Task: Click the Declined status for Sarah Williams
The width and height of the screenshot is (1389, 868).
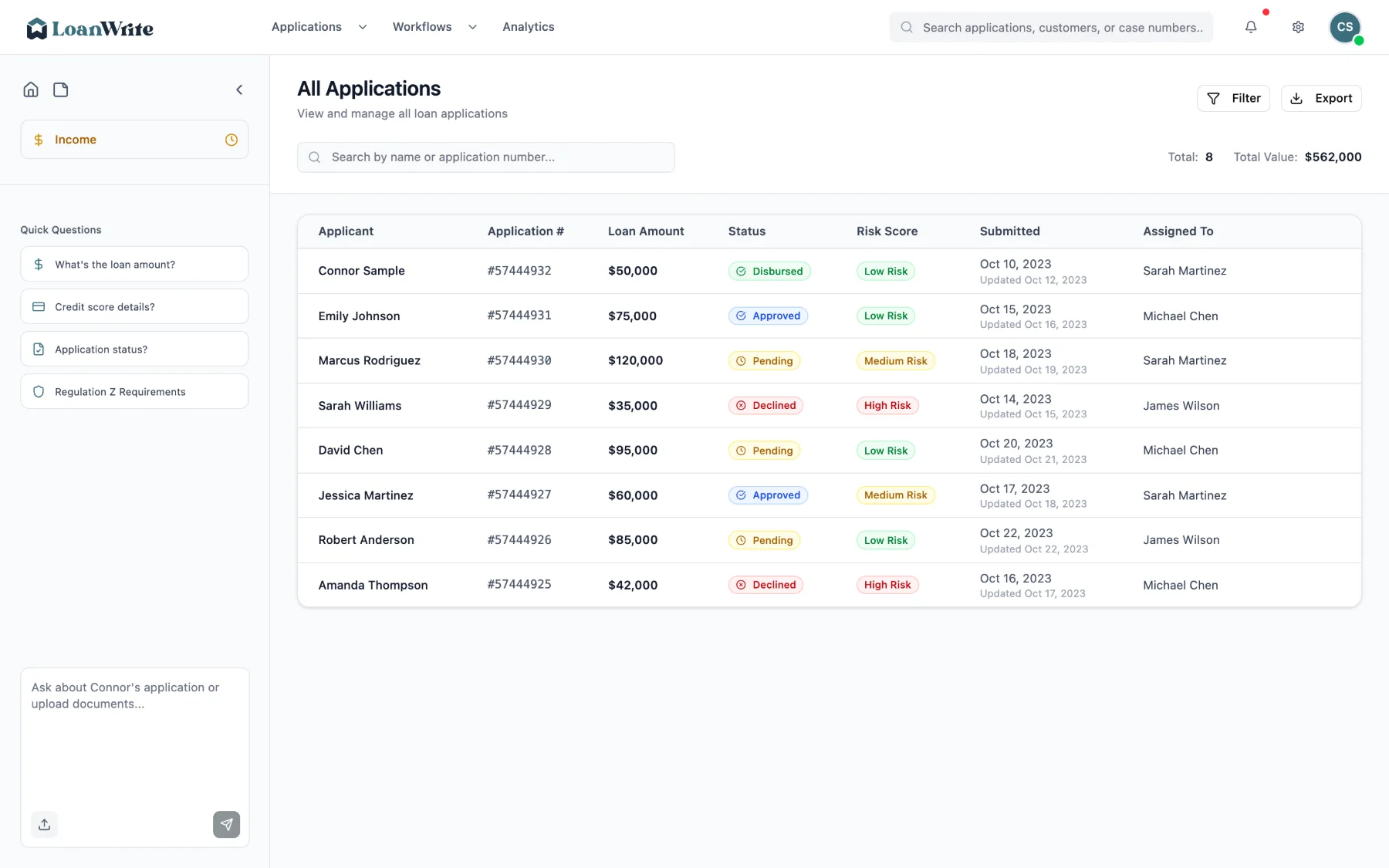Action: [765, 405]
